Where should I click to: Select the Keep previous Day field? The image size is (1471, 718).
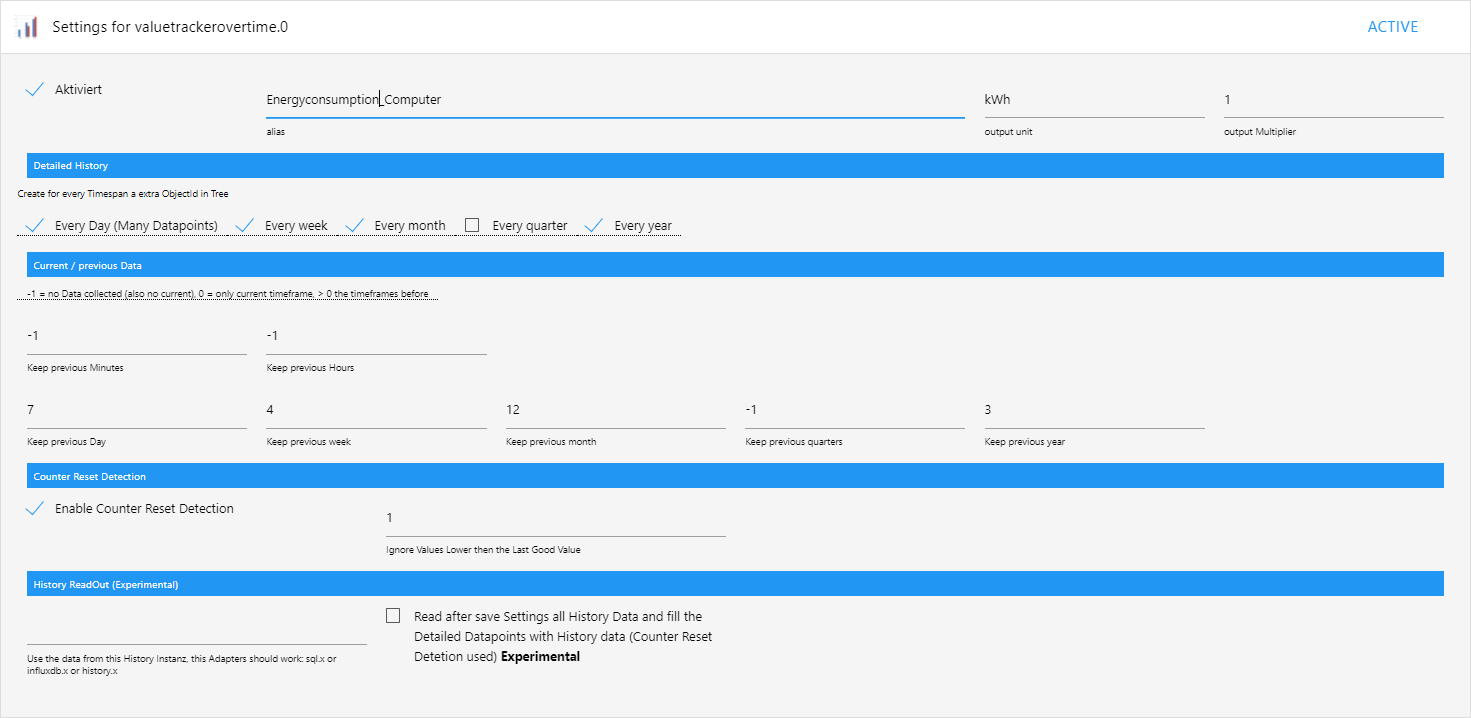coord(137,410)
